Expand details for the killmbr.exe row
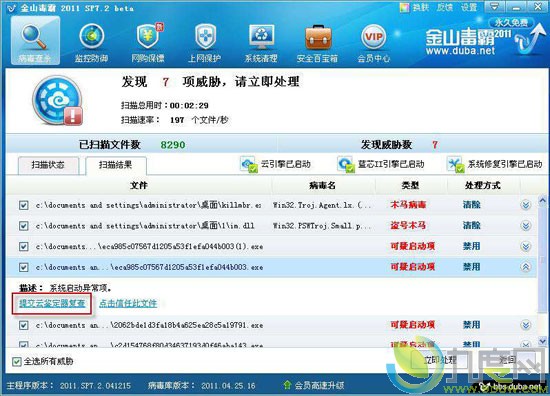 [x=525, y=205]
